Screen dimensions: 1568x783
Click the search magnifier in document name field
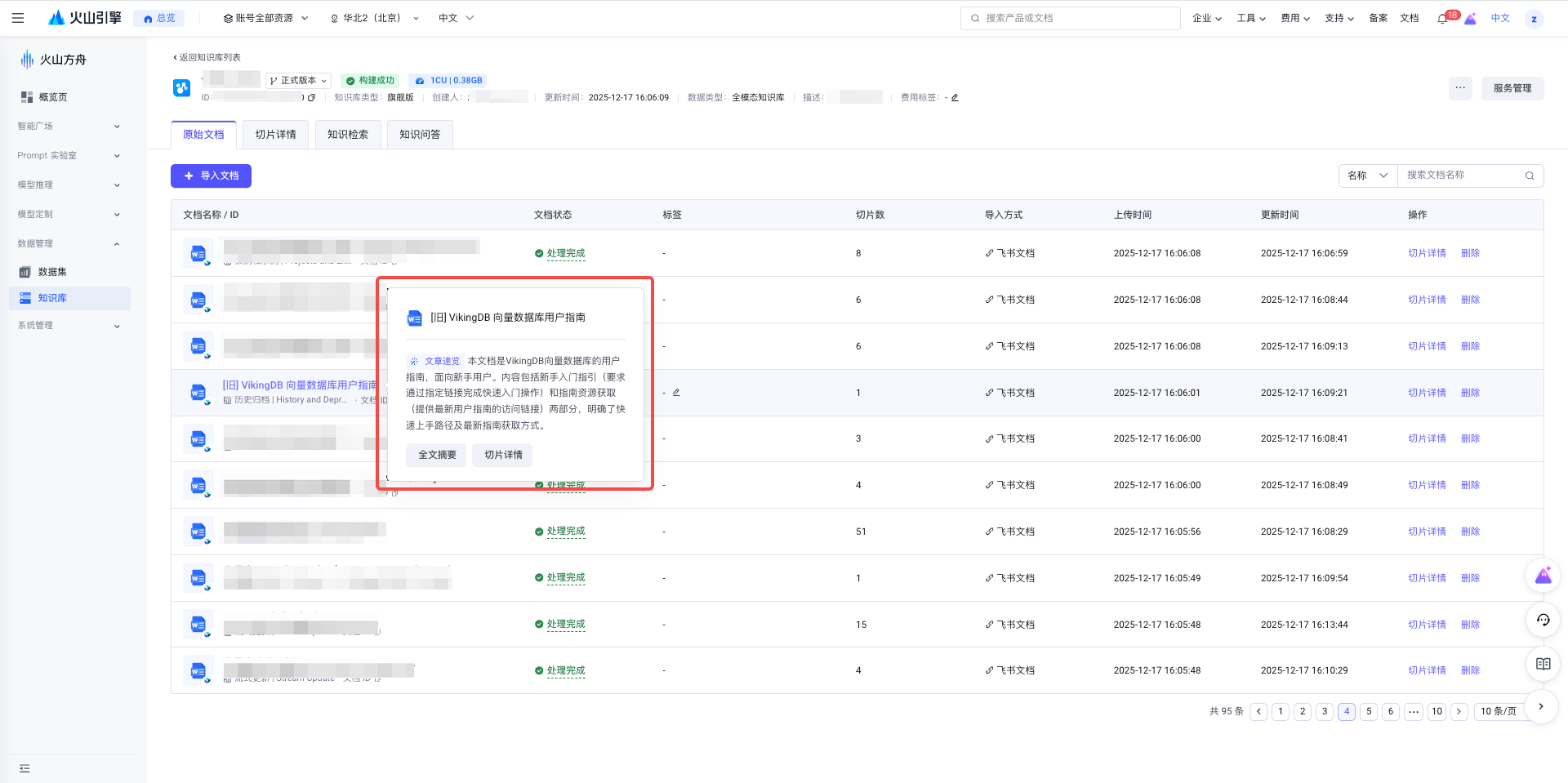[1530, 176]
